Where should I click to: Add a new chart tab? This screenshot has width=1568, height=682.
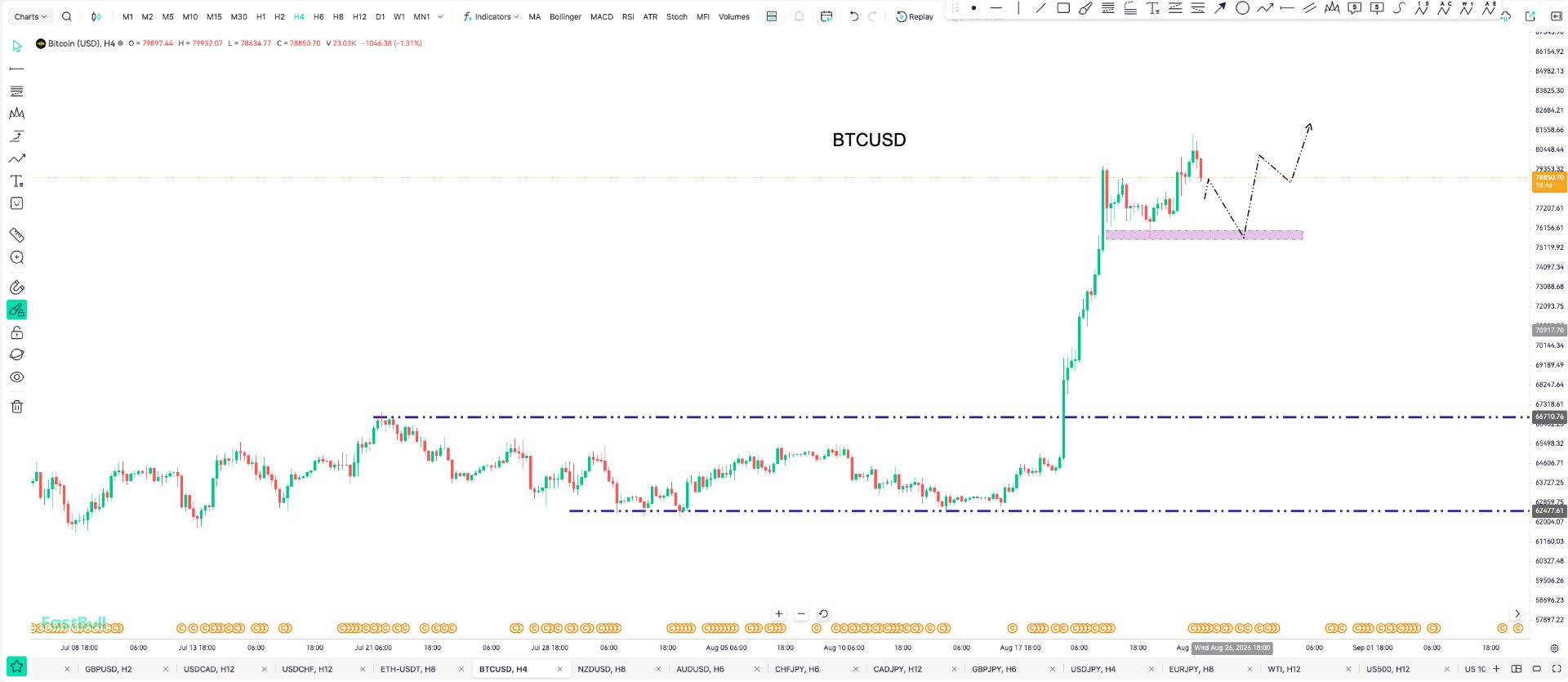[1496, 669]
